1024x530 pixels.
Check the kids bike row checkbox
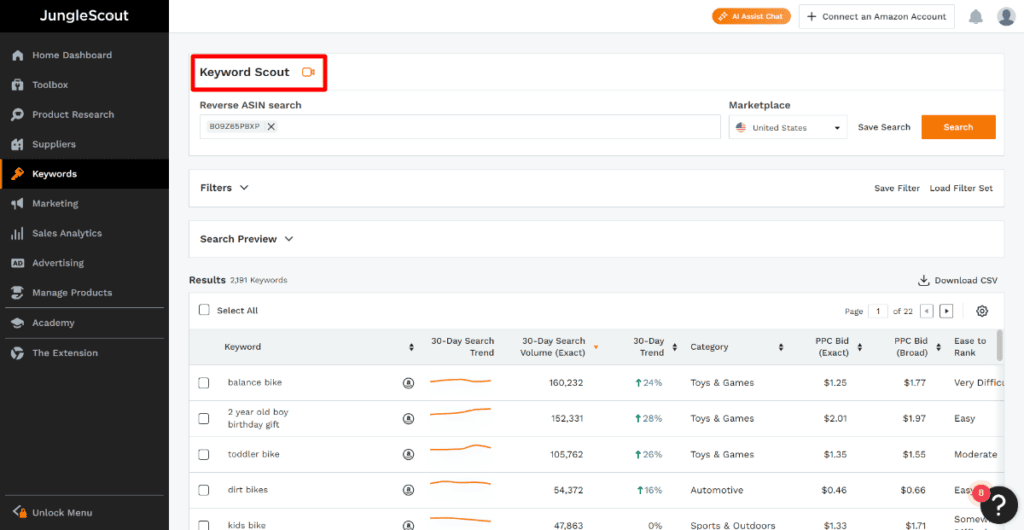click(x=204, y=525)
